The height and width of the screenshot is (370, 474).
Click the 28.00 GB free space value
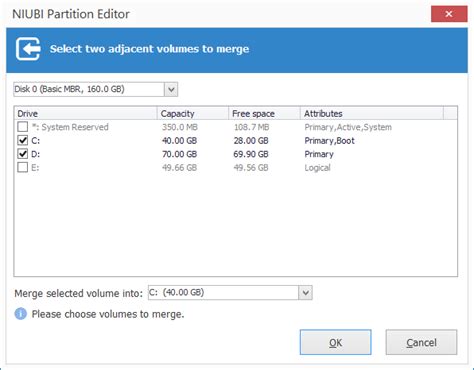[251, 141]
